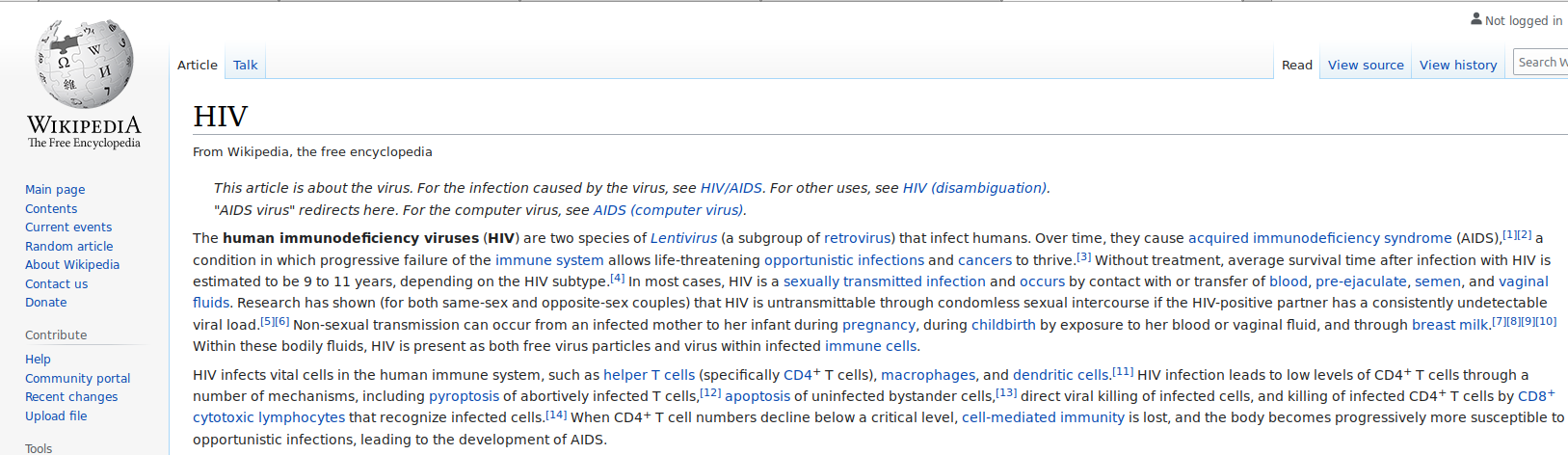
Task: Follow the HIV/AIDS hatnote link
Action: tap(731, 188)
